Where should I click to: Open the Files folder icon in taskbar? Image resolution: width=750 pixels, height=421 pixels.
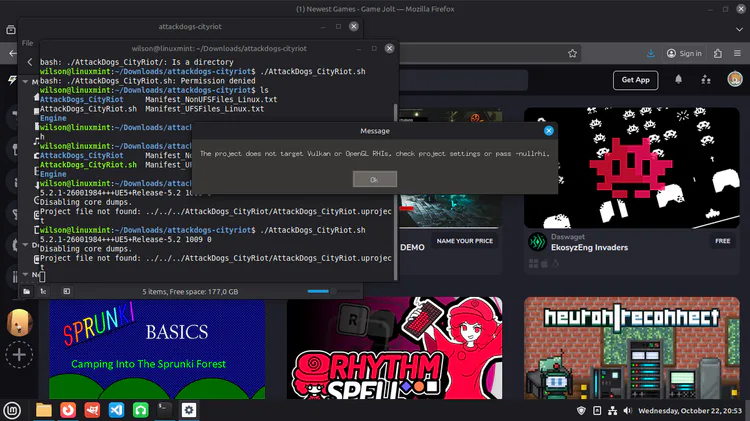(x=44, y=410)
